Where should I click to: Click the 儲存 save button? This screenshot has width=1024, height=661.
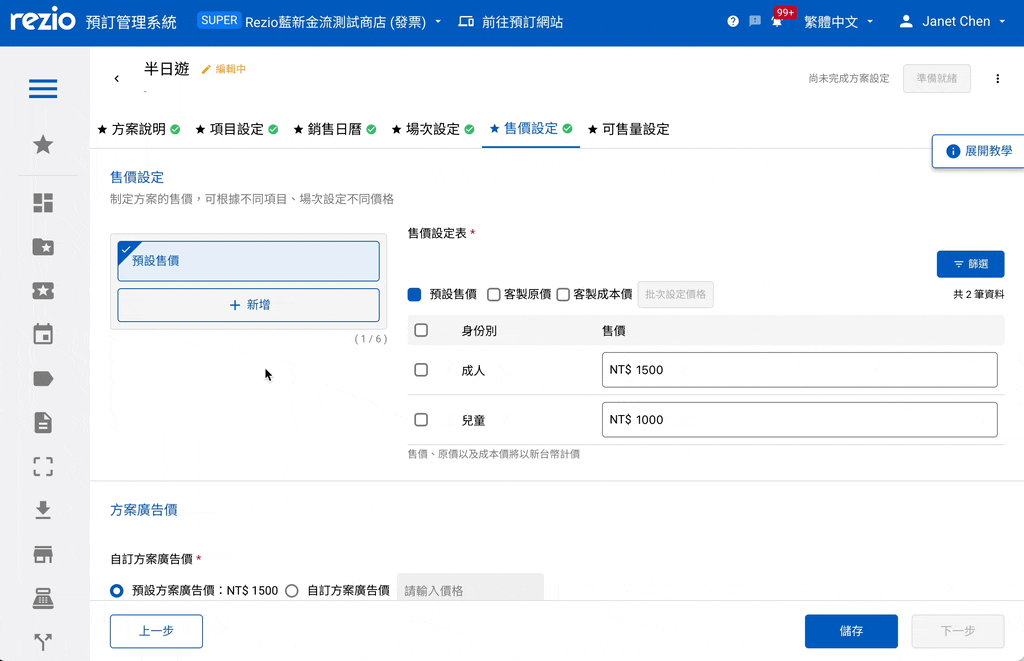(851, 631)
